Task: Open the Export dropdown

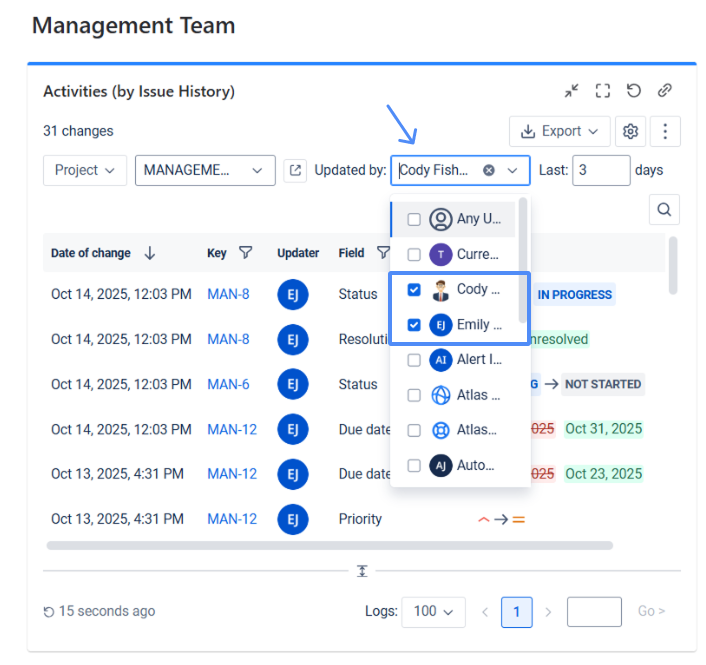Action: click(560, 131)
